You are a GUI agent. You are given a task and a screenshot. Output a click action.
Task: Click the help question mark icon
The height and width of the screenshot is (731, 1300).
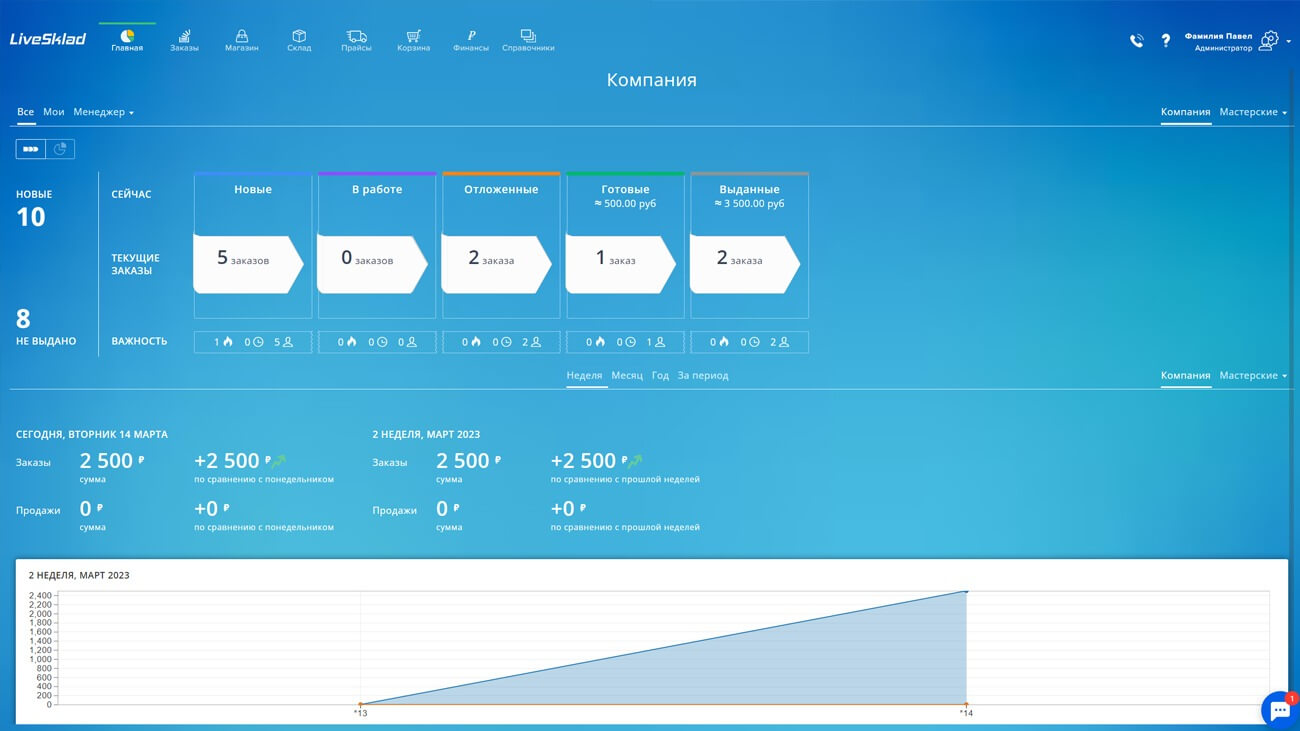pos(1165,41)
